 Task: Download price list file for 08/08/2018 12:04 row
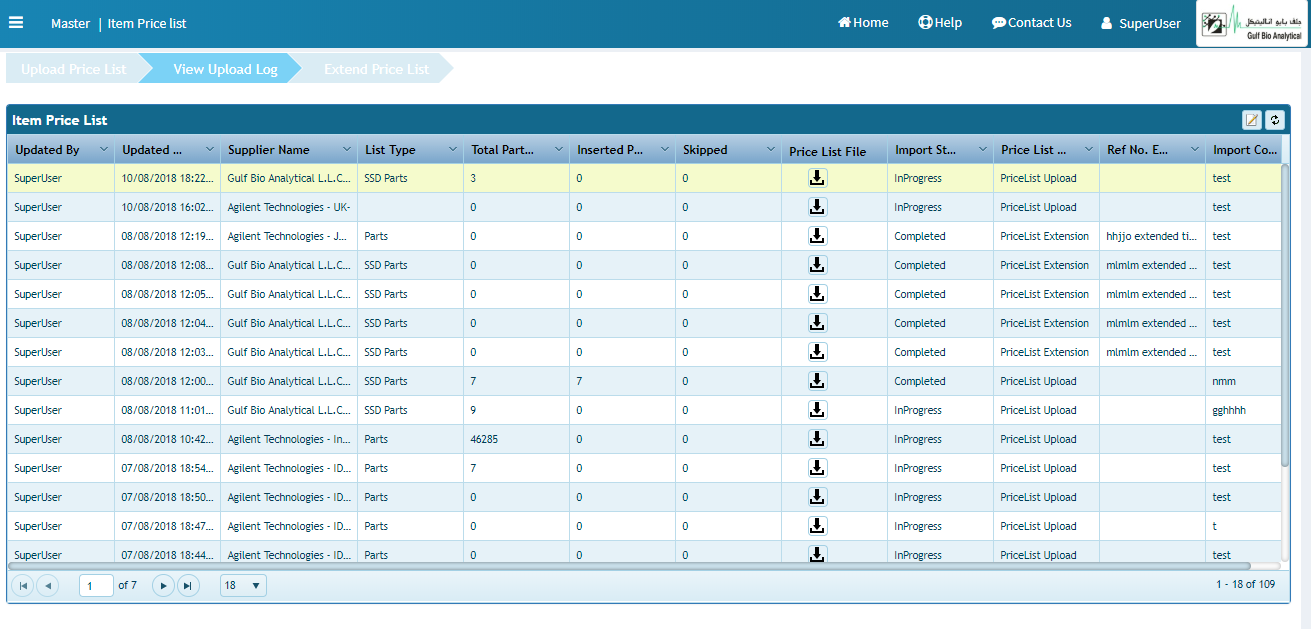pos(817,323)
